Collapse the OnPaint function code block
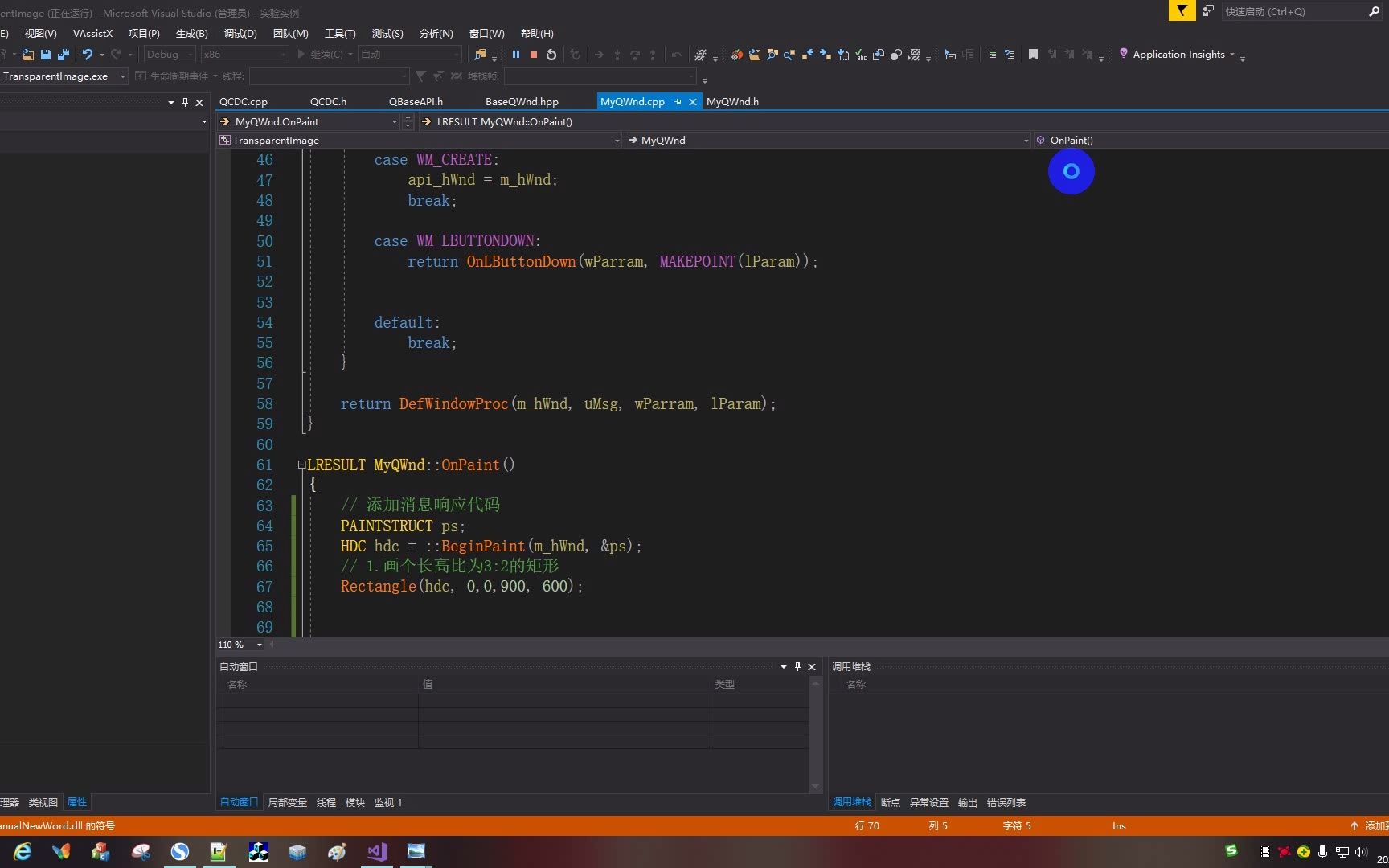This screenshot has width=1389, height=868. [301, 465]
